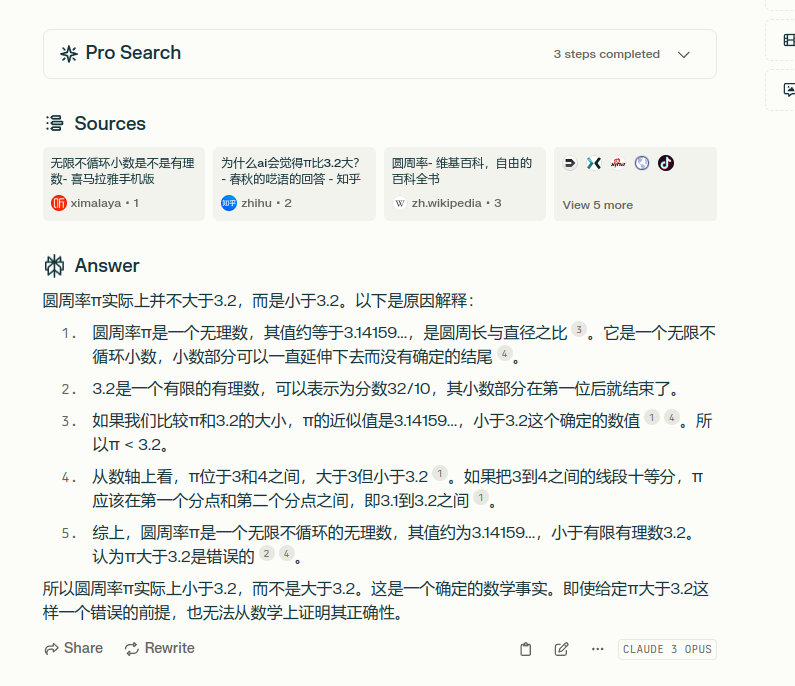Click the ximalaya red favicon
Image resolution: width=795 pixels, height=686 pixels.
tap(59, 203)
